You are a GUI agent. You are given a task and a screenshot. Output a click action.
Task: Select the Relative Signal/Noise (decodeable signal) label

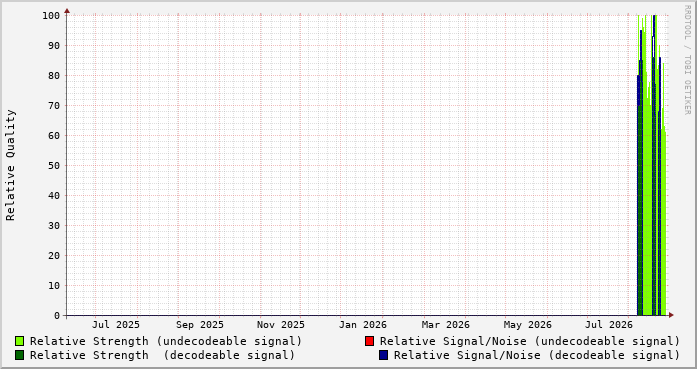(x=537, y=355)
